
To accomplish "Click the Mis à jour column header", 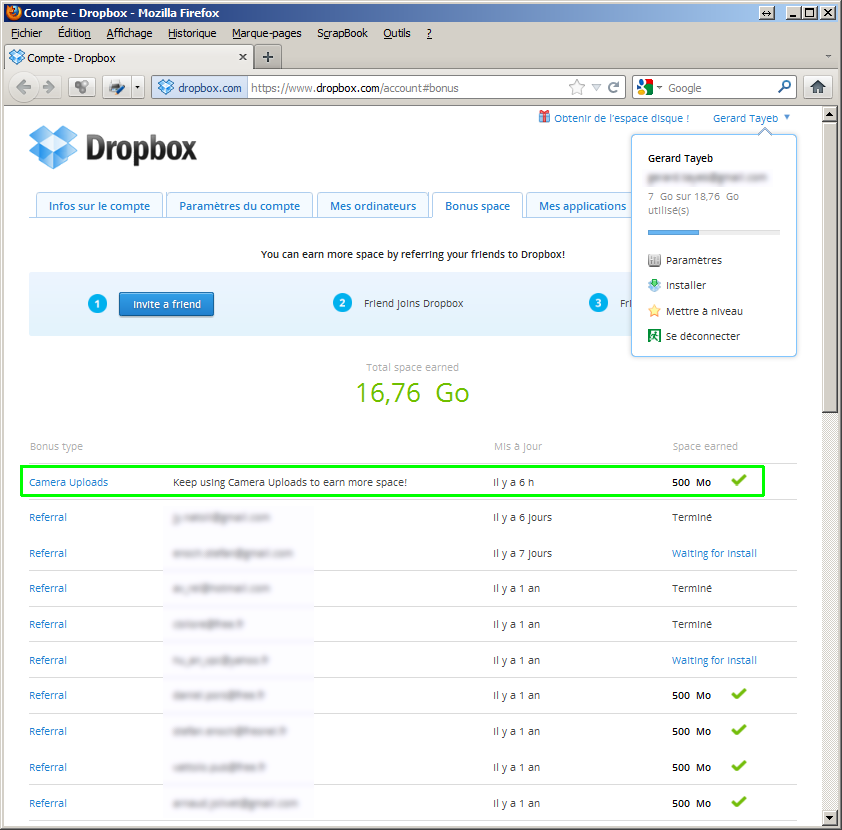I will [x=518, y=446].
